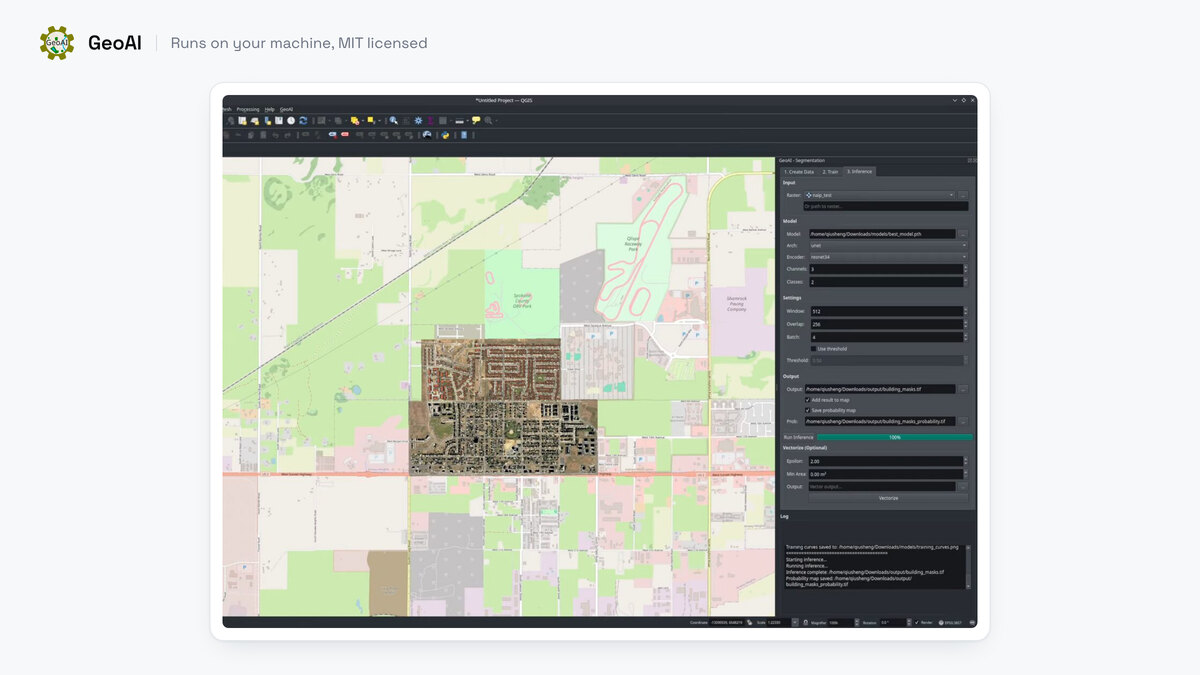Click the Model path field with best_model.pth

pos(882,233)
